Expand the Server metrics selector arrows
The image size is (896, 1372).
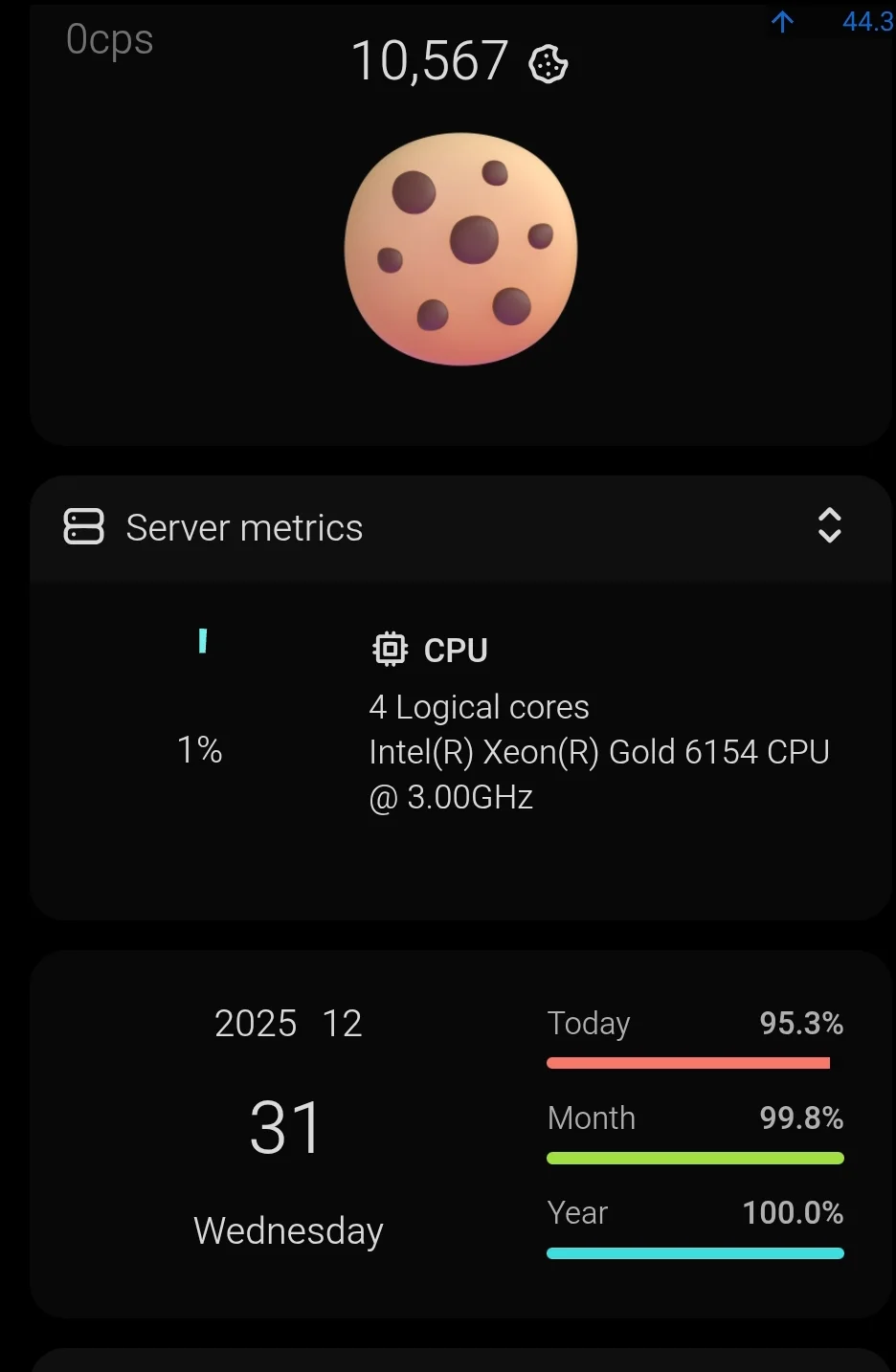[829, 525]
